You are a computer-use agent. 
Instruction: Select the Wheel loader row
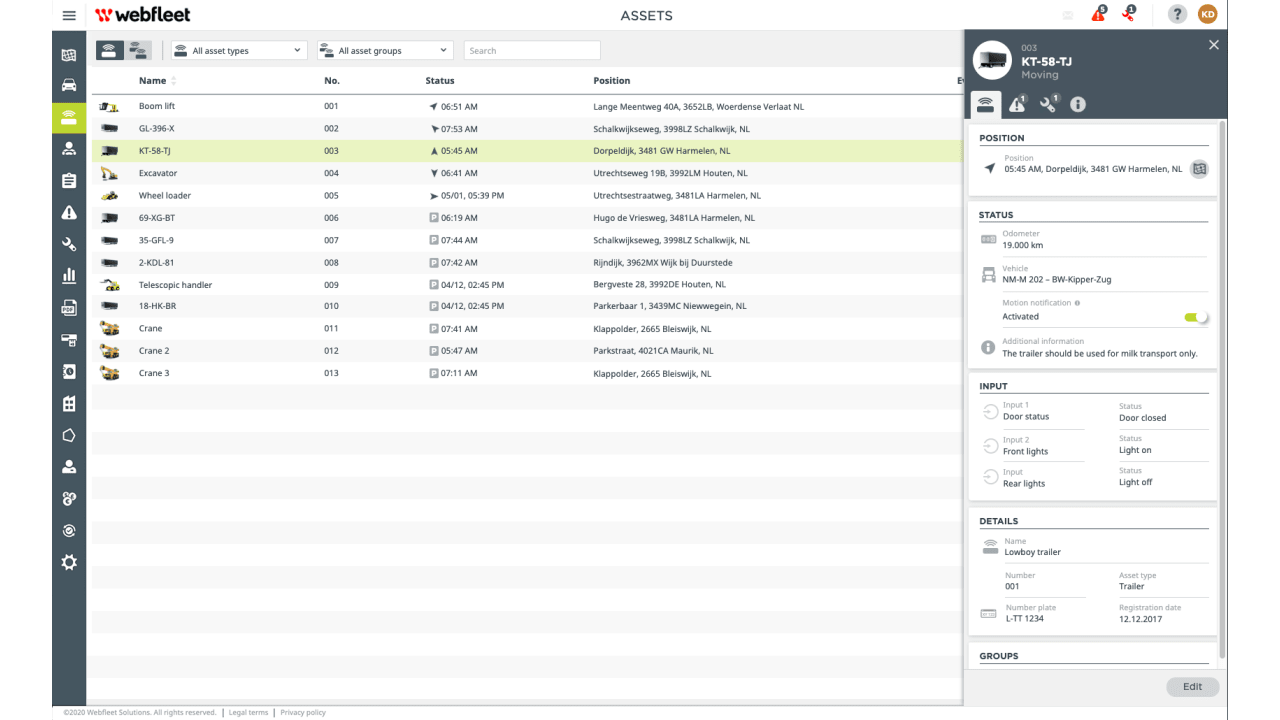pos(527,196)
